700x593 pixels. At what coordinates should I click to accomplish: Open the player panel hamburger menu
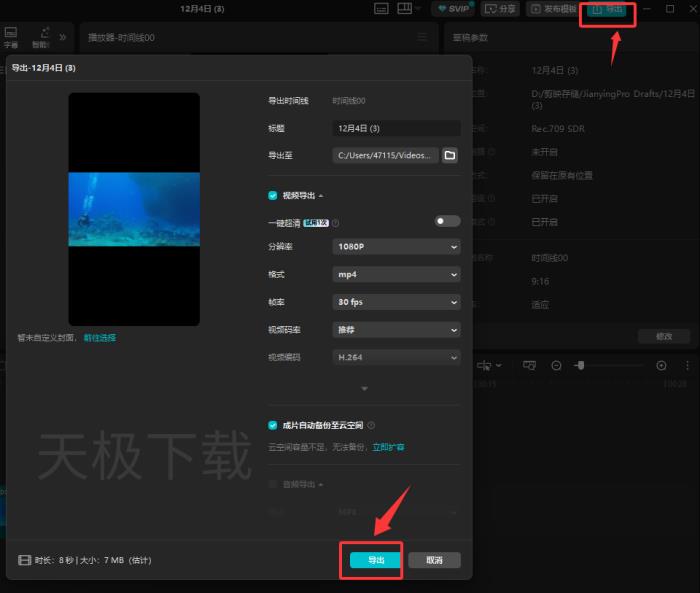click(422, 37)
